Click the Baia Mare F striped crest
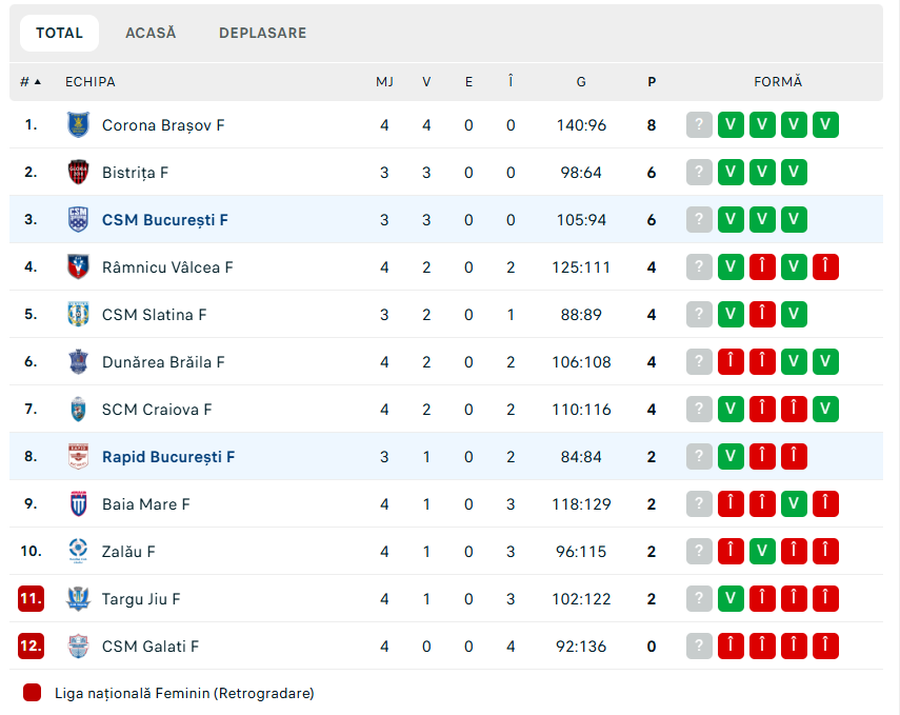Screen dimensions: 900x715 (78, 504)
